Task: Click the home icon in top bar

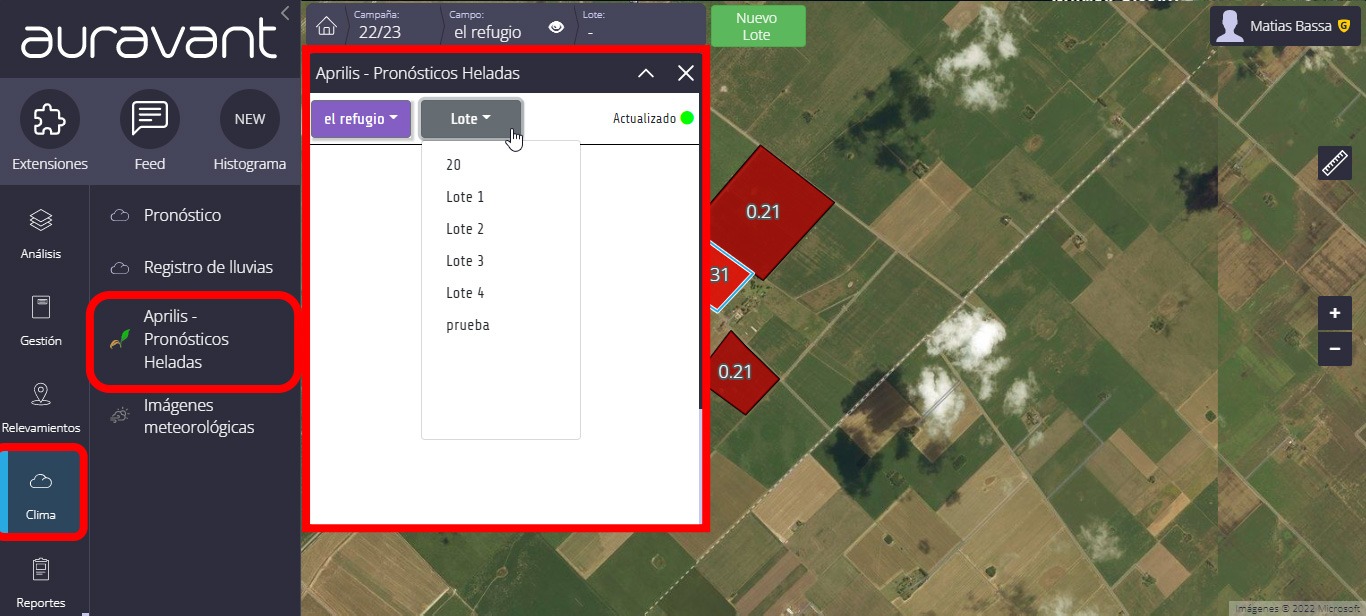Action: click(x=326, y=25)
